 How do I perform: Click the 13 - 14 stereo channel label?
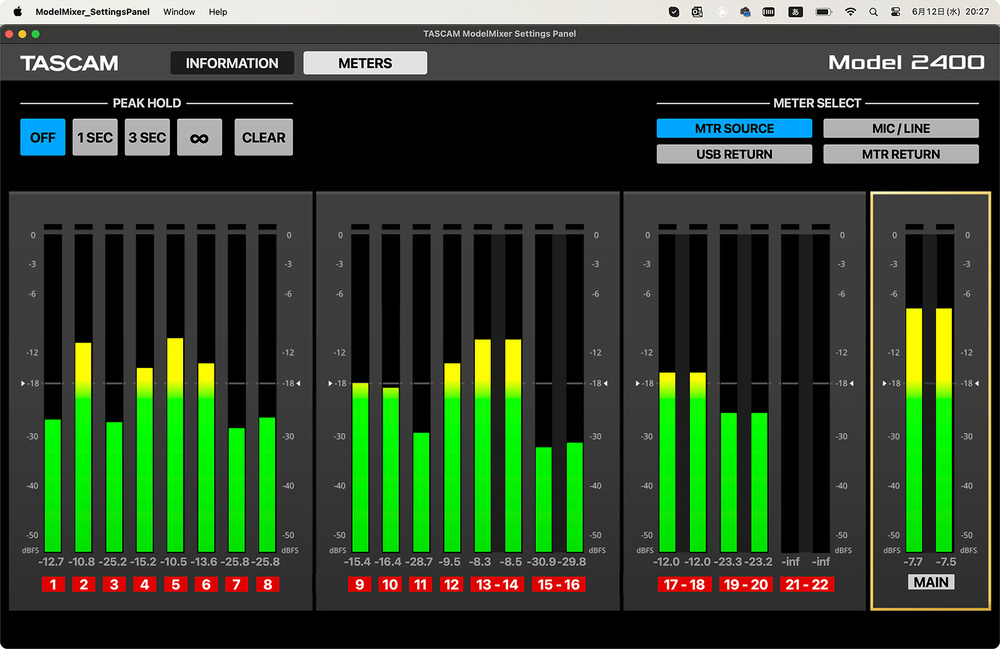click(x=497, y=584)
